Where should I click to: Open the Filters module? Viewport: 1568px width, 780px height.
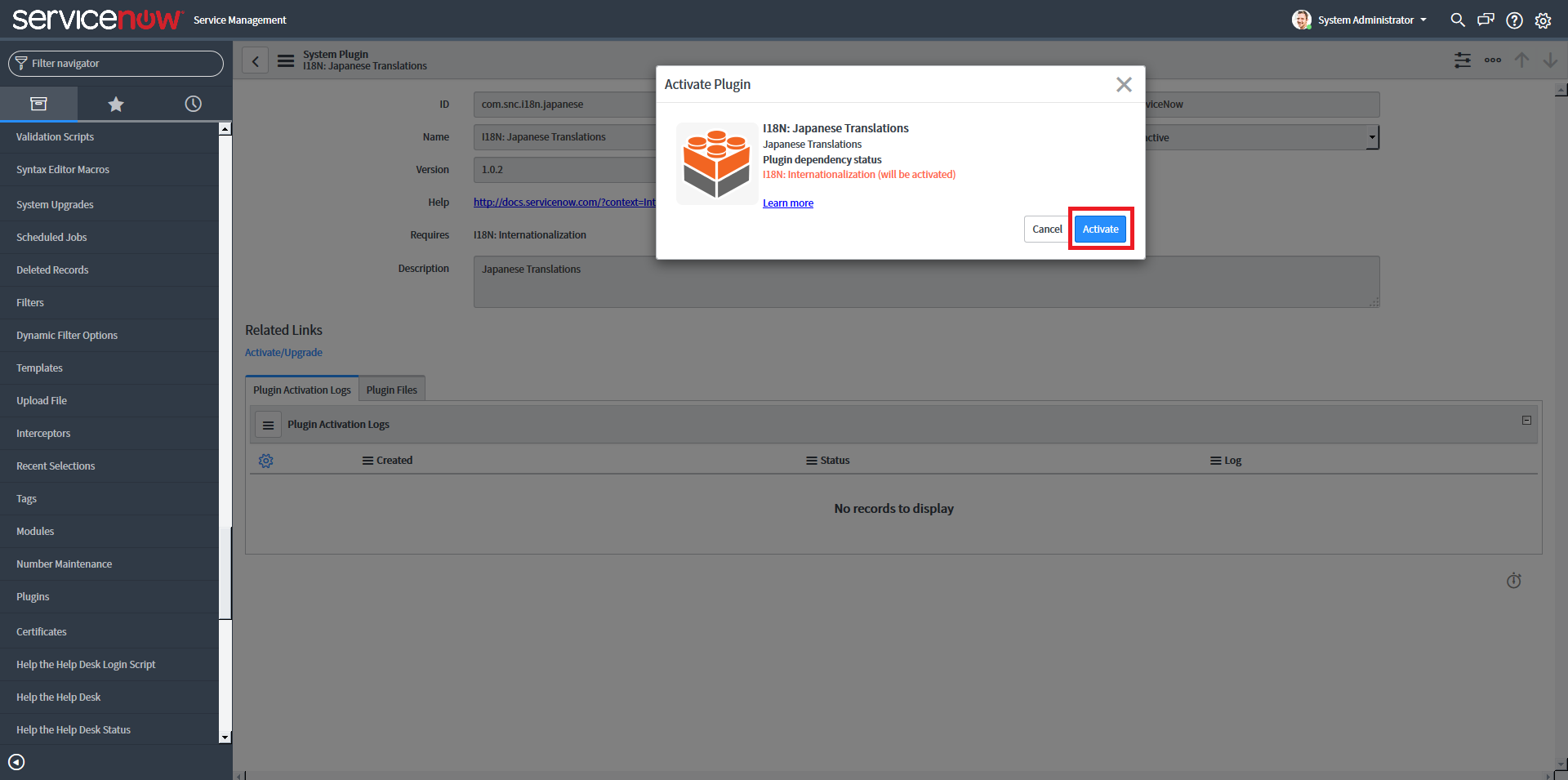[30, 303]
